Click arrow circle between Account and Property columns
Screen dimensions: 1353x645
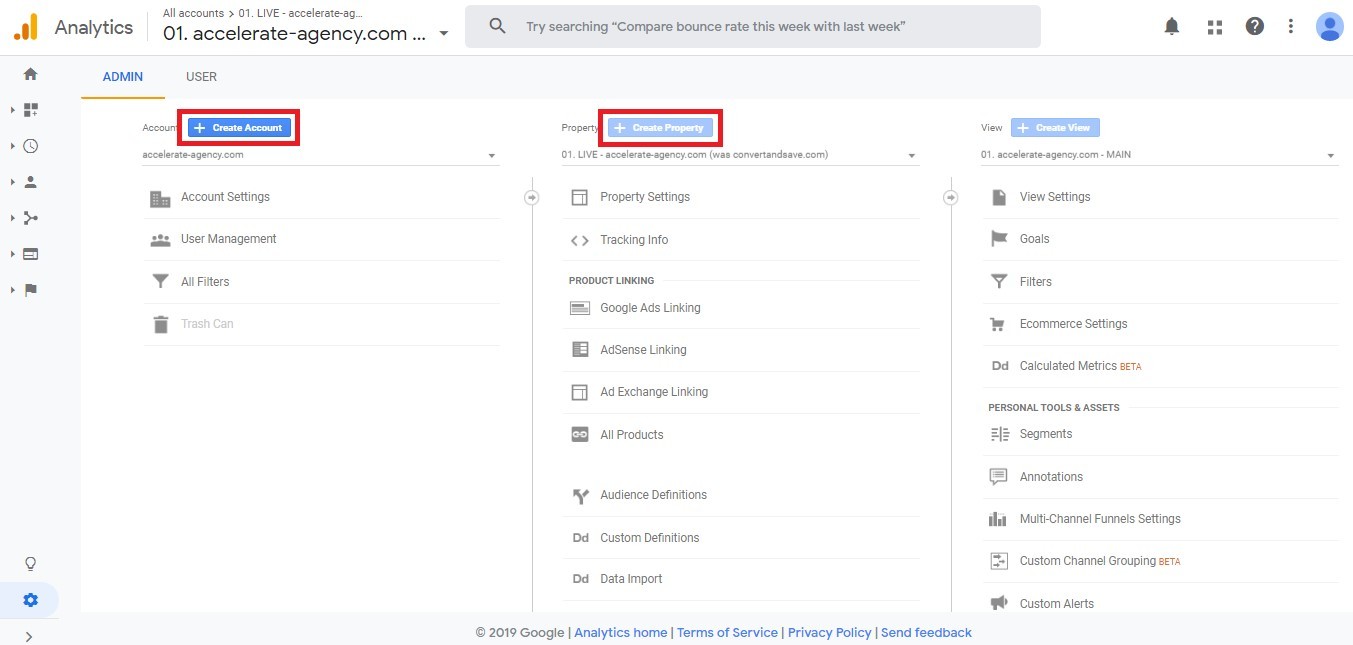(x=532, y=198)
